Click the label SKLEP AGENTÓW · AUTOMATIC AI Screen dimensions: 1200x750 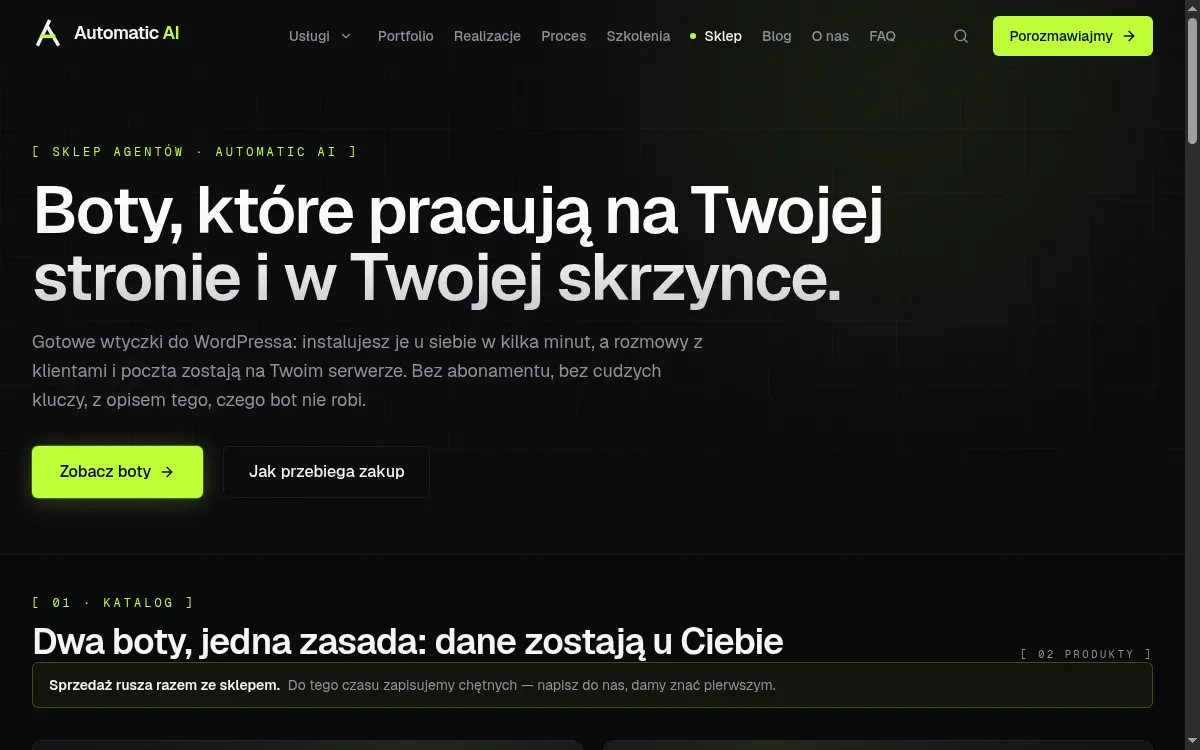pyautogui.click(x=194, y=152)
